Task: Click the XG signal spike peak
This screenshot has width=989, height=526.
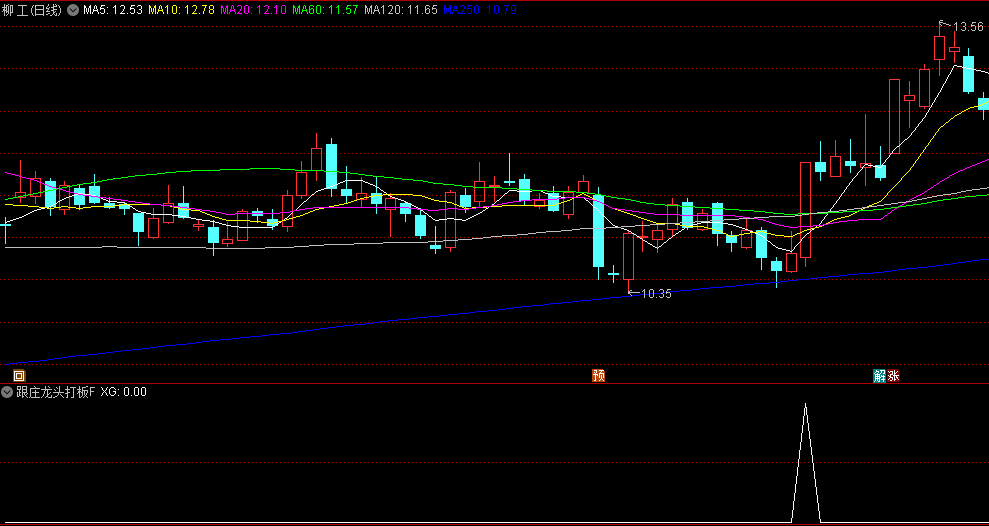Action: coord(805,405)
